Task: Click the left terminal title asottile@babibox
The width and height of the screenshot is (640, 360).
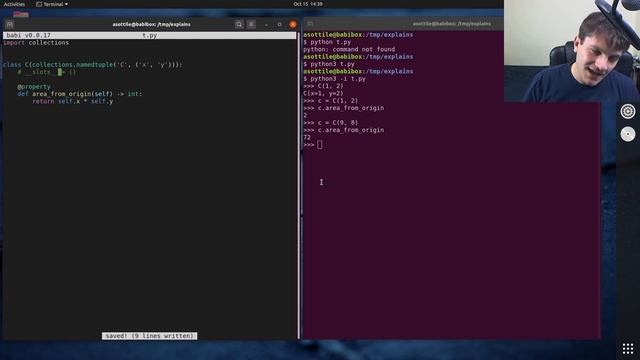Action: (x=151, y=24)
